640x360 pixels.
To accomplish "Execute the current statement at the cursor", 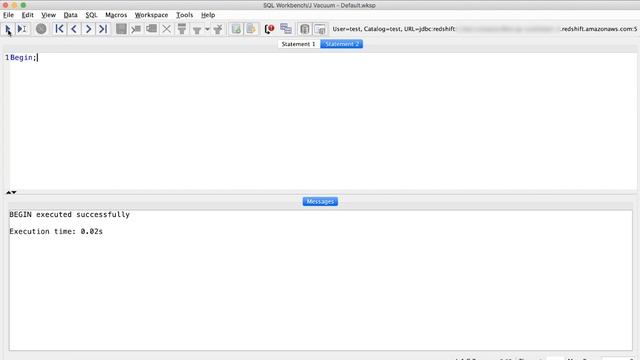I will (22, 29).
